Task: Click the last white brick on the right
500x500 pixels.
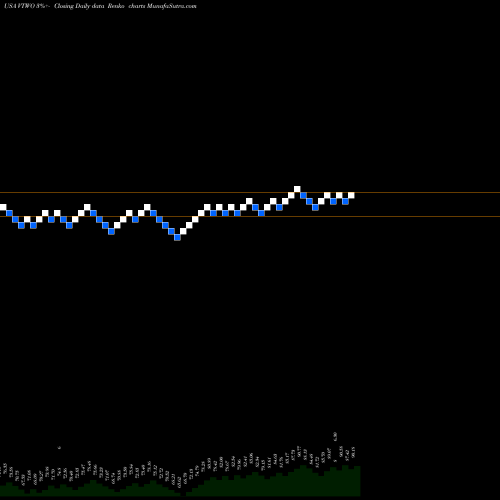Action: click(x=351, y=195)
